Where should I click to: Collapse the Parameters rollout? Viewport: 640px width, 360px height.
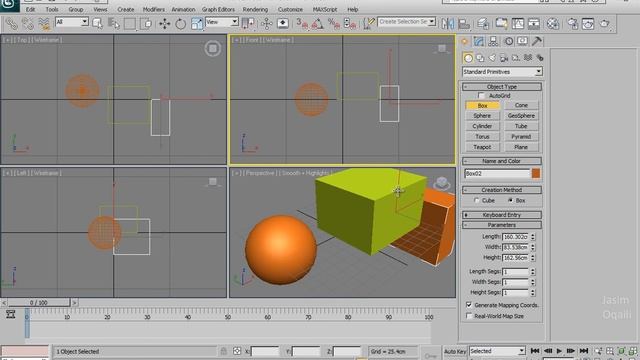click(x=502, y=225)
